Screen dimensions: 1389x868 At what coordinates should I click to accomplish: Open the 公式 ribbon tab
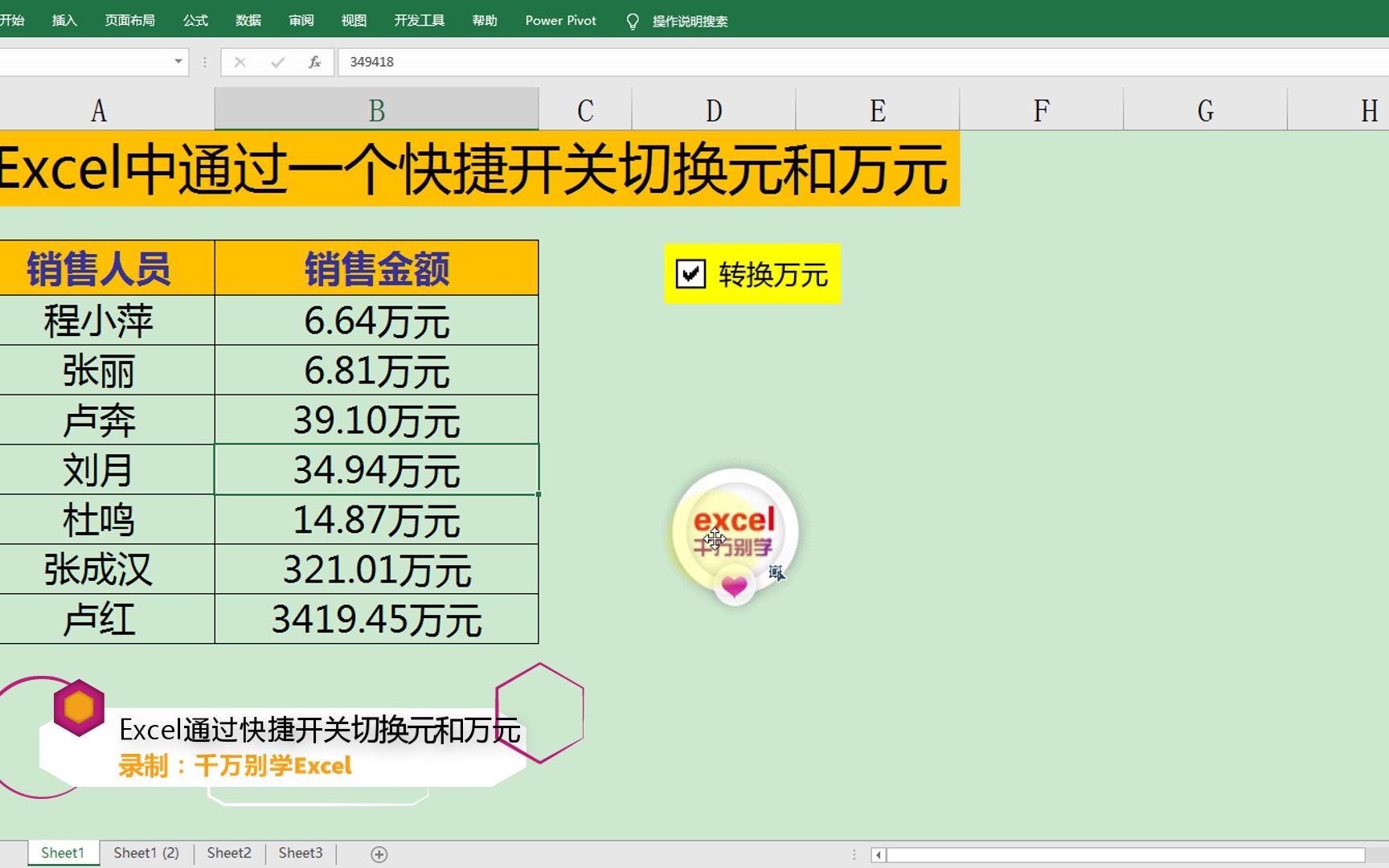click(195, 21)
